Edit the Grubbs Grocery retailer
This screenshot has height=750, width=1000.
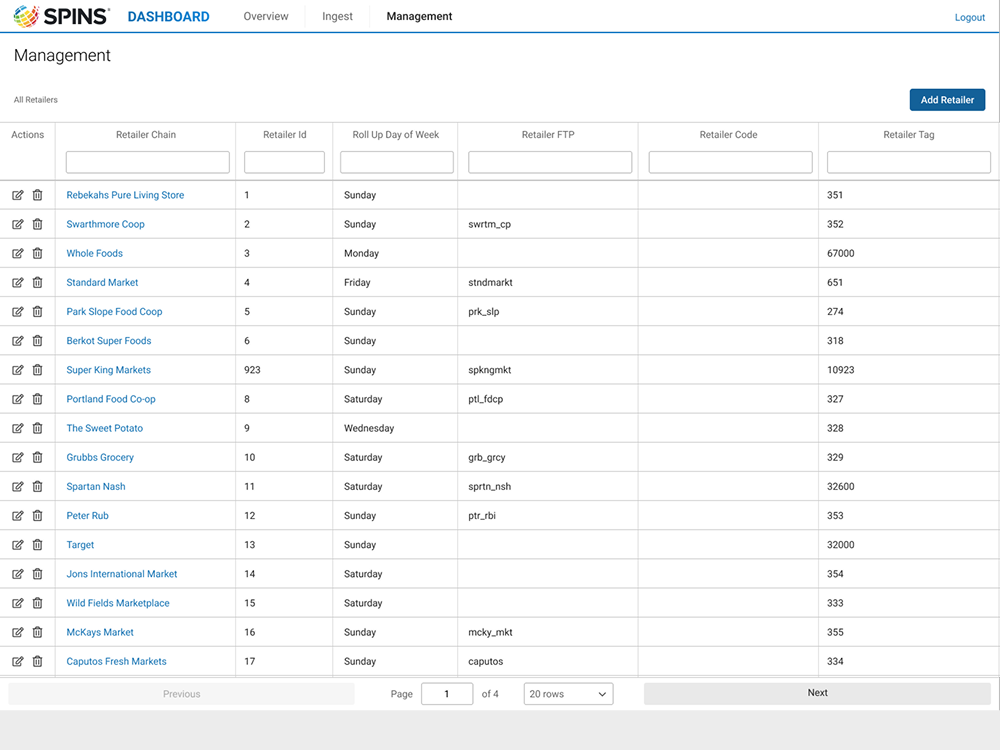[x=18, y=457]
